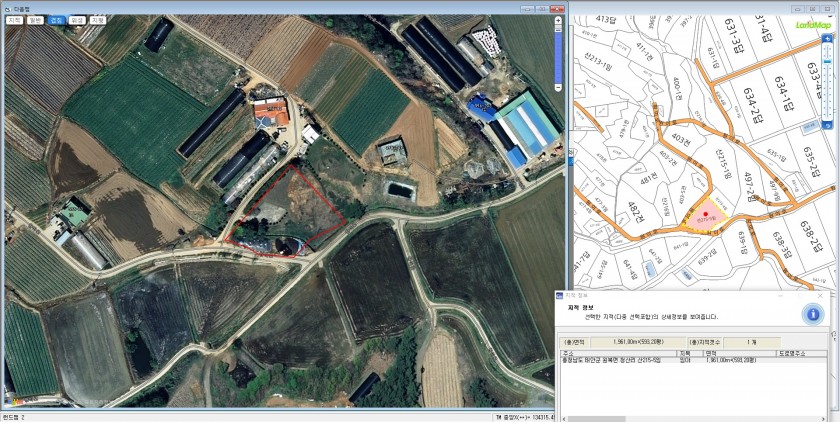Switch to 일반 map mode
The width and height of the screenshot is (840, 422).
35,19
